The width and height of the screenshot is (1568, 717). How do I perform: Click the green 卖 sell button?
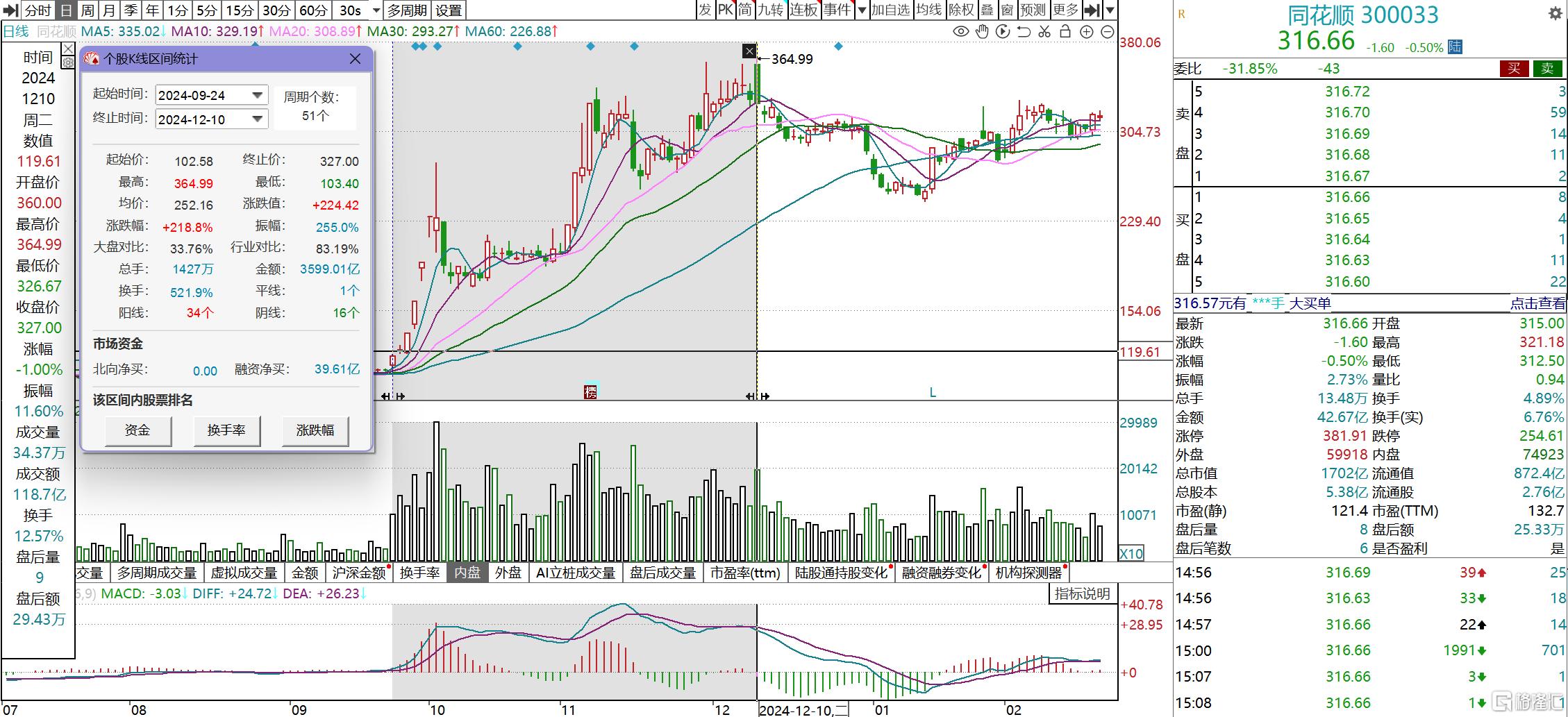coord(1547,68)
